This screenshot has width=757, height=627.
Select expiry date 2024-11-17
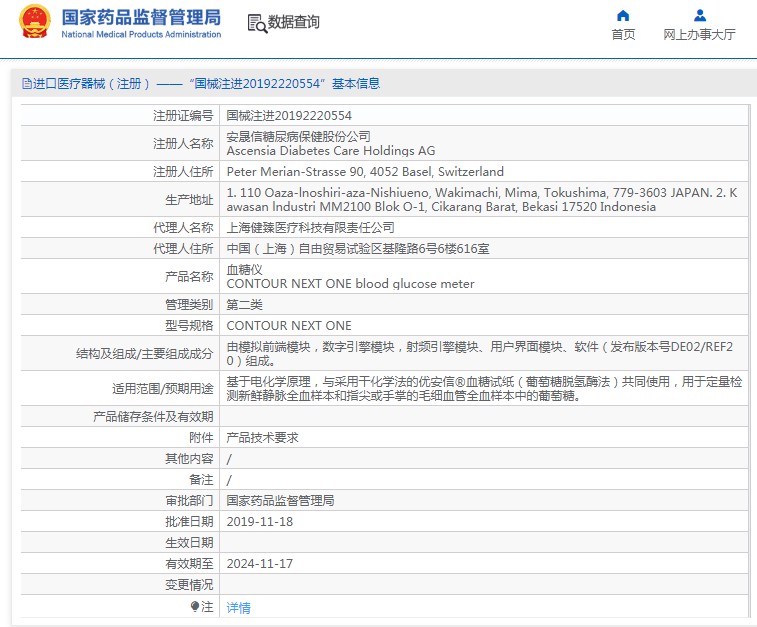[260, 564]
